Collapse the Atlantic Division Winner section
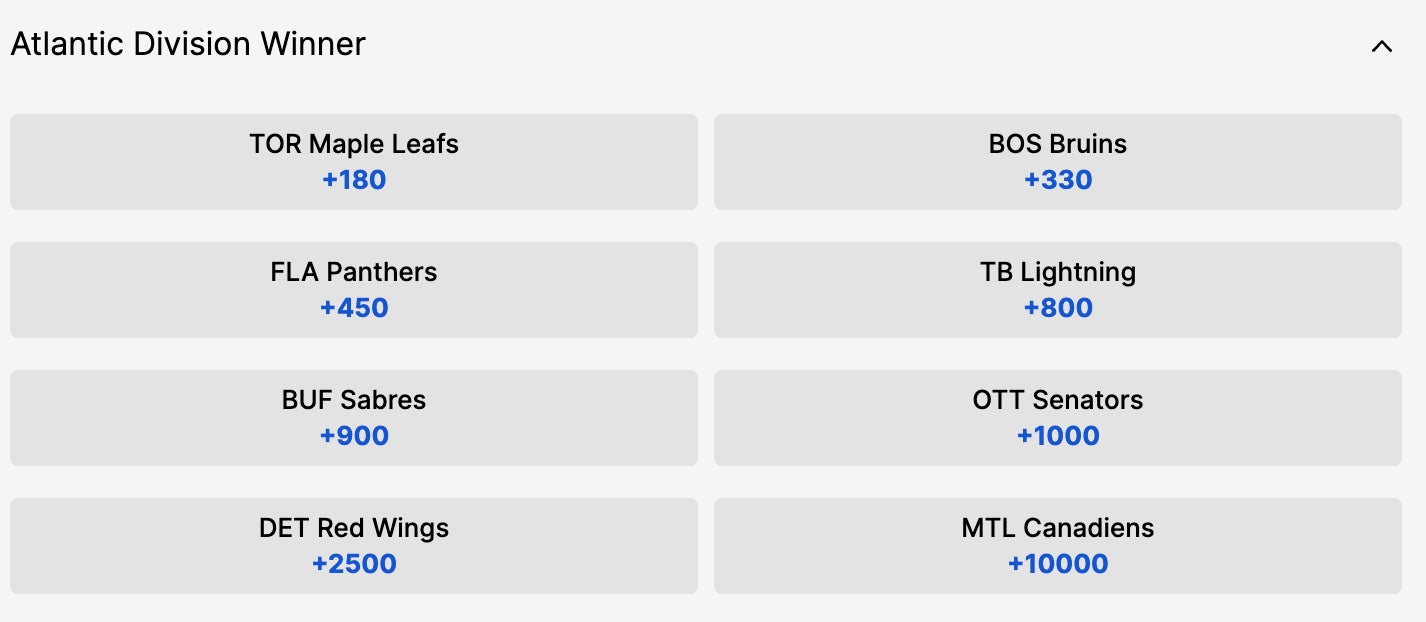 click(x=1382, y=46)
